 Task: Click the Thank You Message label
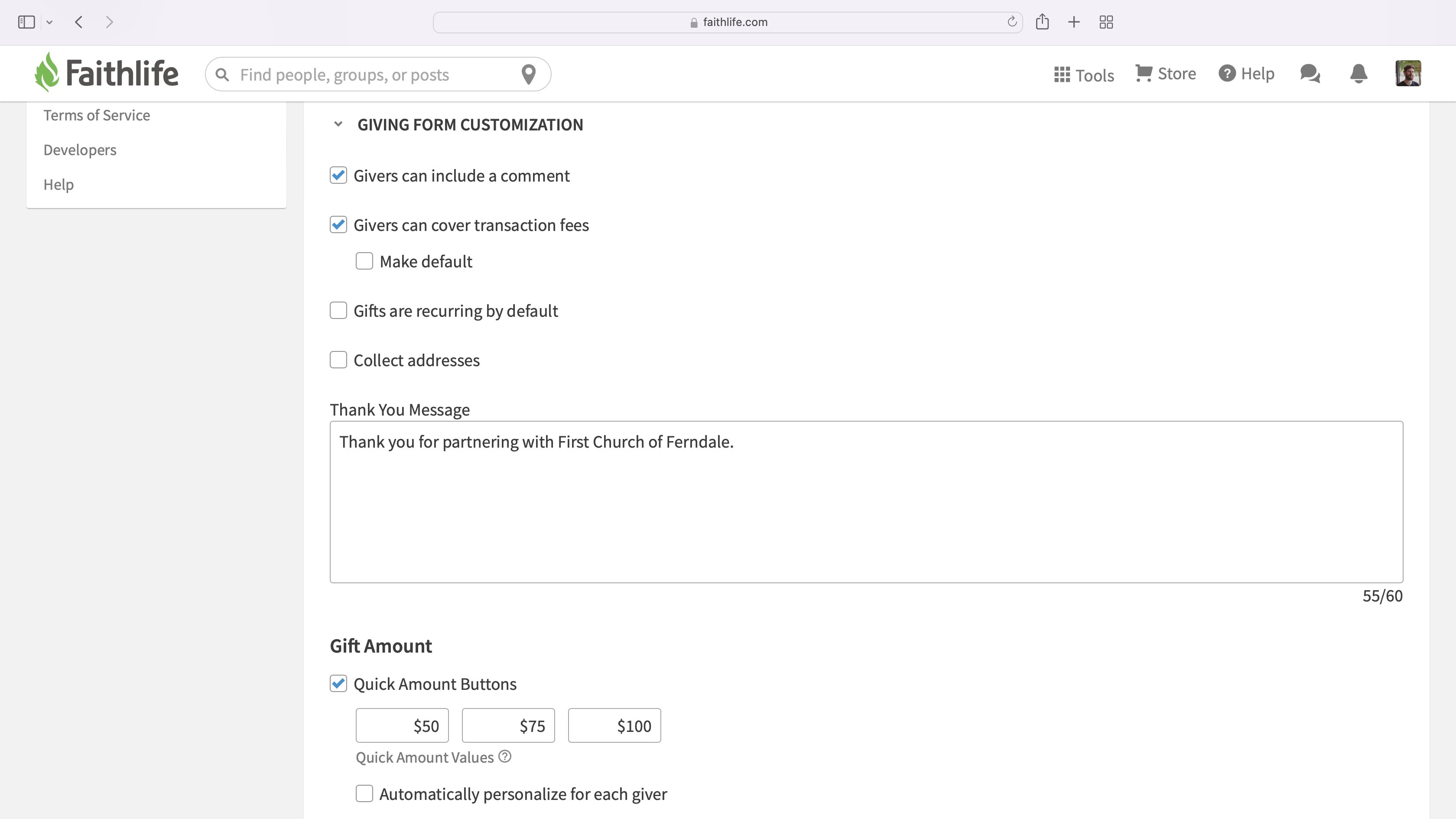pos(400,409)
